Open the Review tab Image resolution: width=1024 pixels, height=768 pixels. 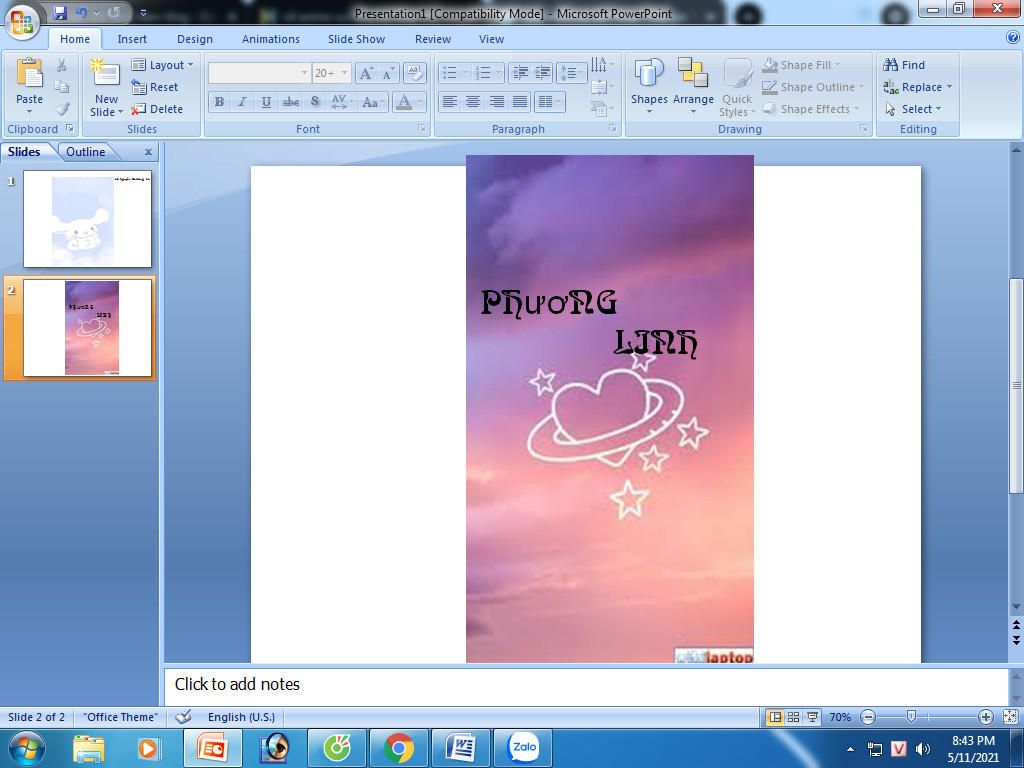coord(432,39)
